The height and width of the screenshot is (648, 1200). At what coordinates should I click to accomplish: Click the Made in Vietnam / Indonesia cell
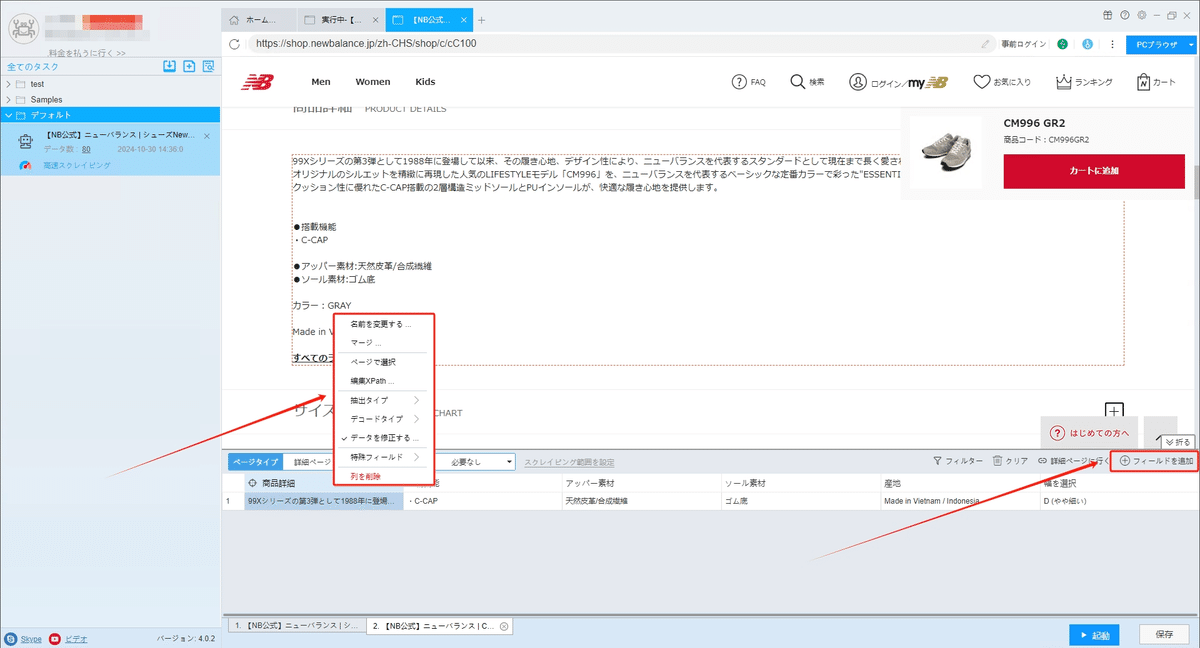[958, 501]
